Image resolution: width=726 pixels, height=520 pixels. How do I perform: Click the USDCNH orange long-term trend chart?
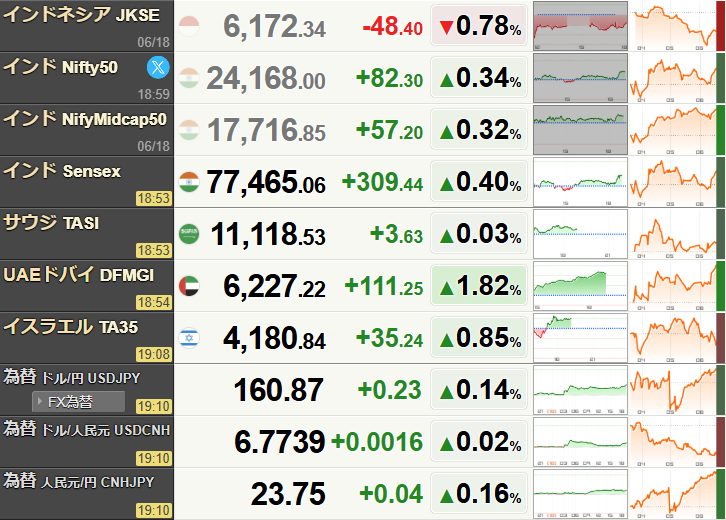pos(673,442)
